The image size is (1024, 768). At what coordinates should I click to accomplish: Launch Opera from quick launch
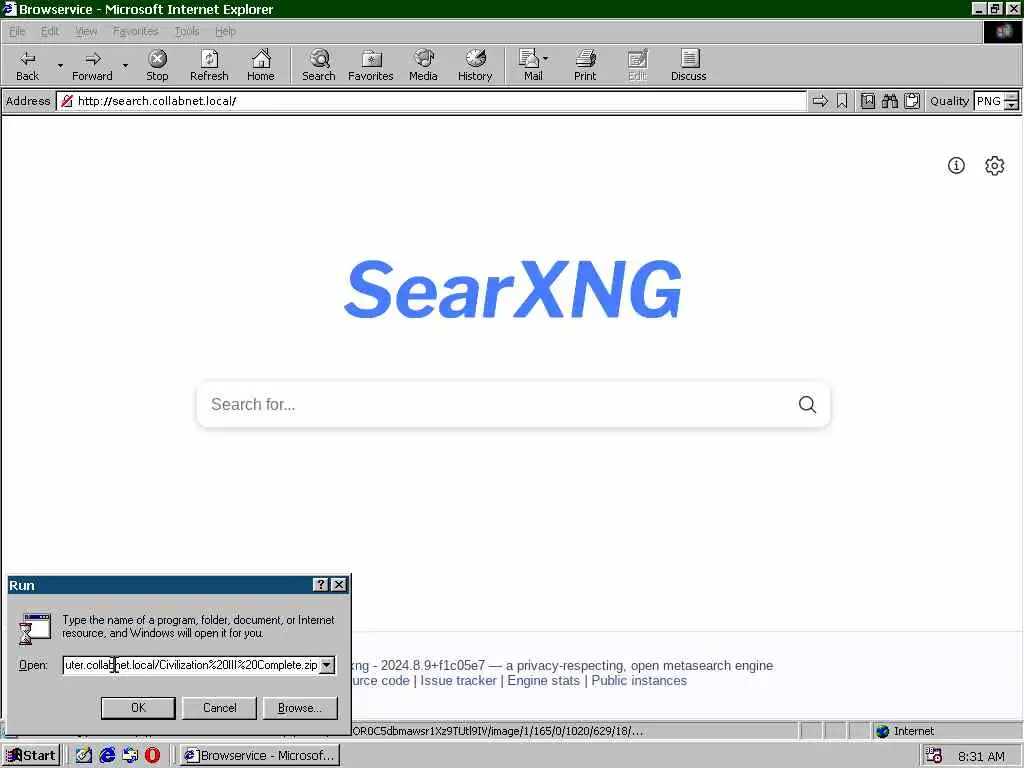153,756
